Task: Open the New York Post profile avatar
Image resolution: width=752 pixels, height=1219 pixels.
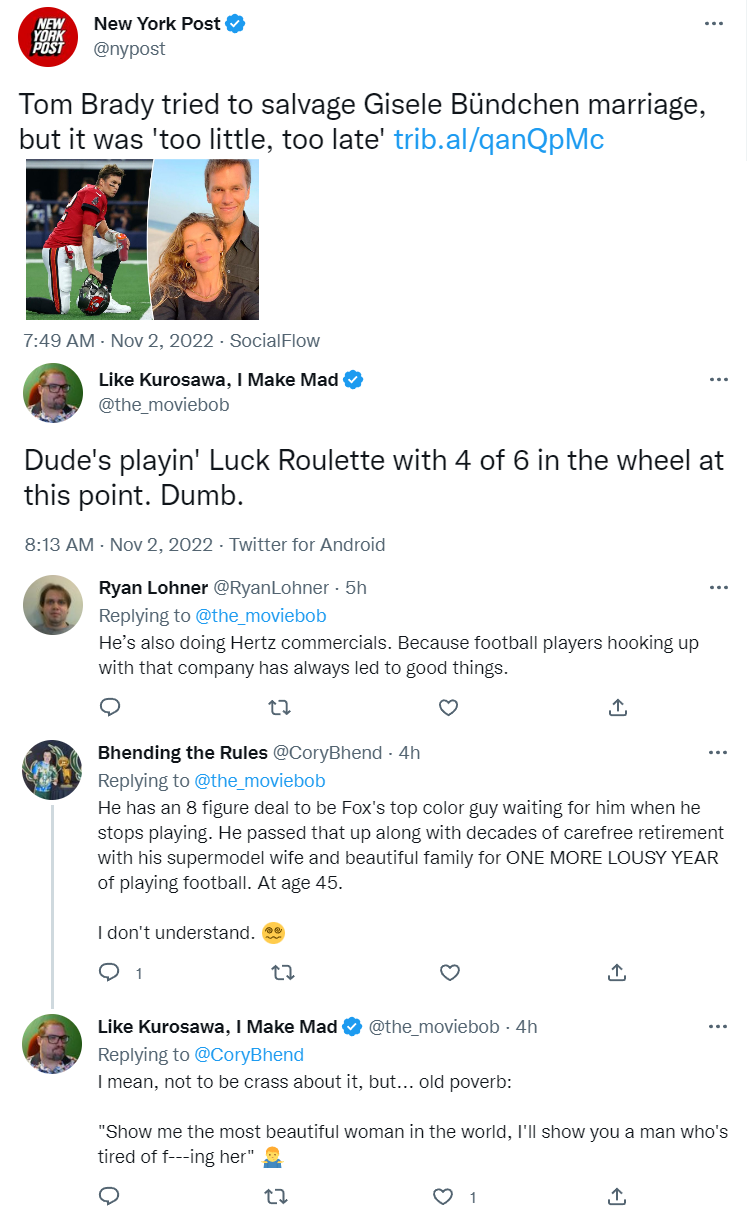Action: tap(49, 37)
